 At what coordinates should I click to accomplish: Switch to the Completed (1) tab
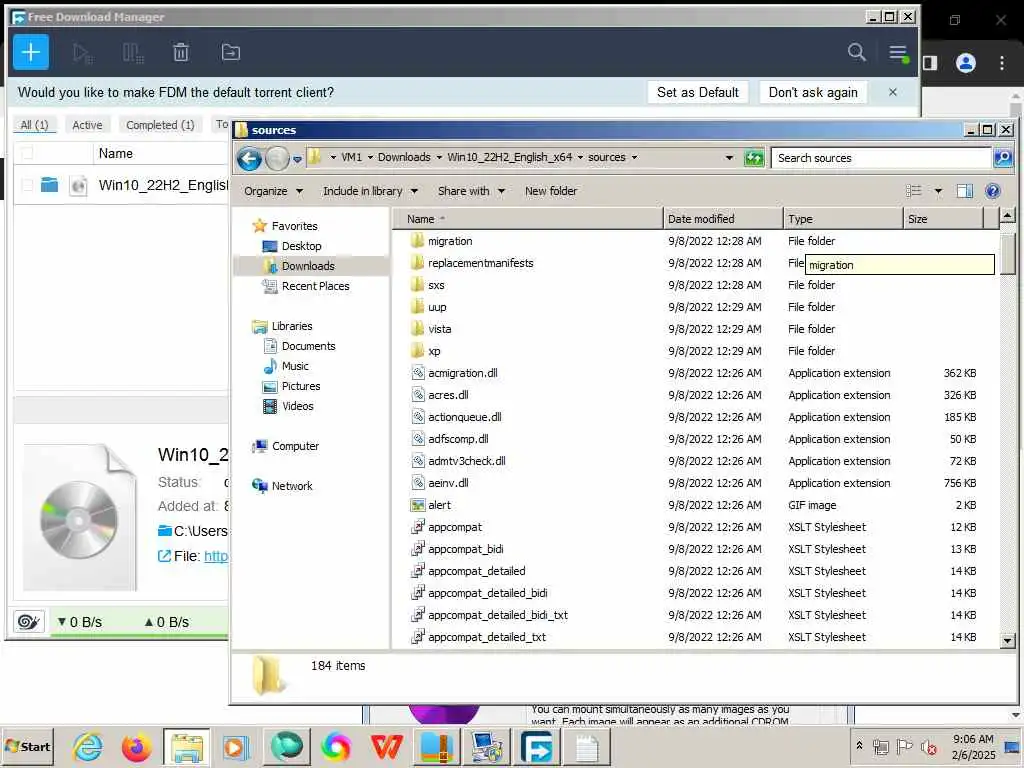tap(160, 125)
